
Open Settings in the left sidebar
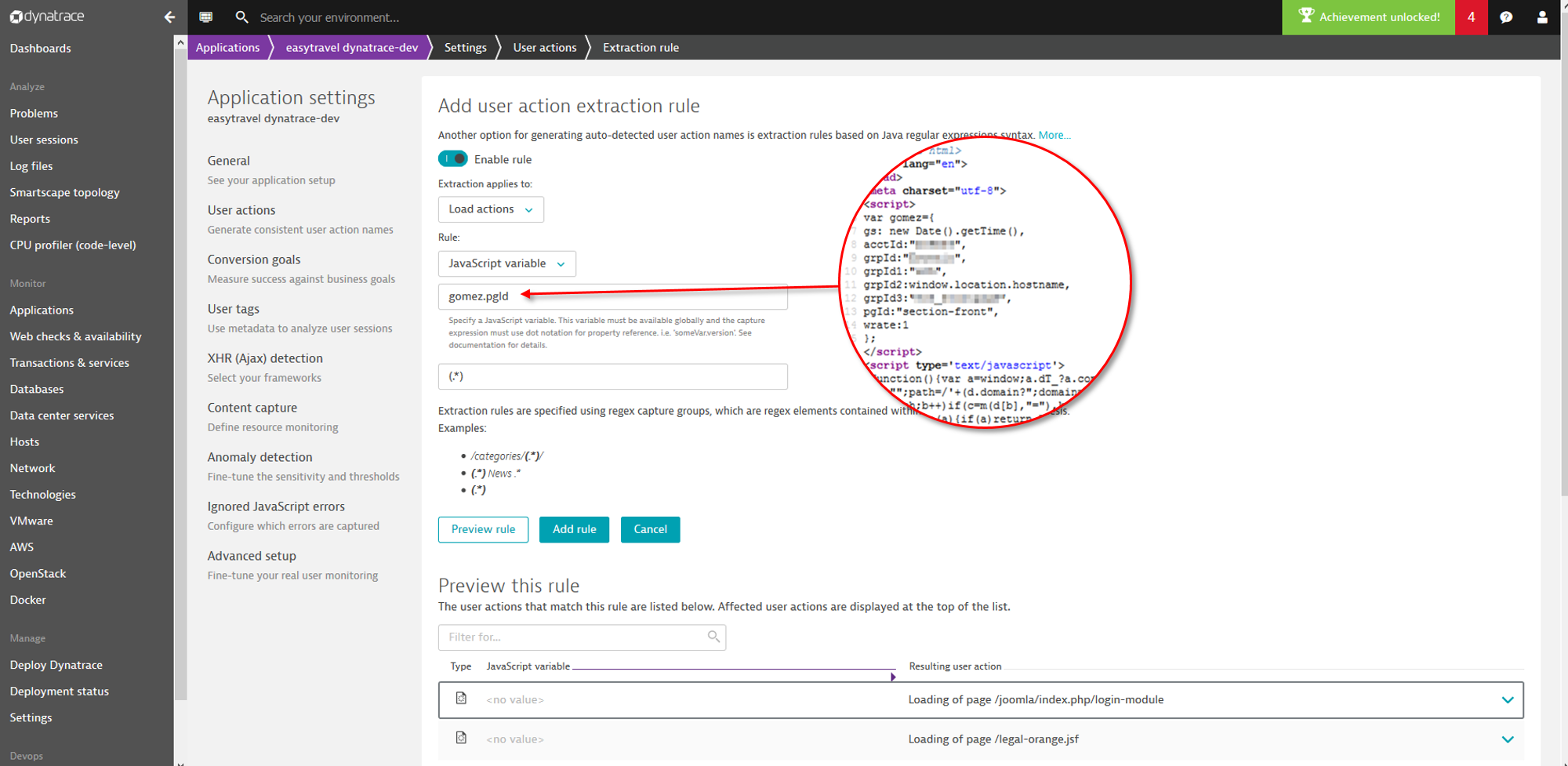[x=31, y=717]
